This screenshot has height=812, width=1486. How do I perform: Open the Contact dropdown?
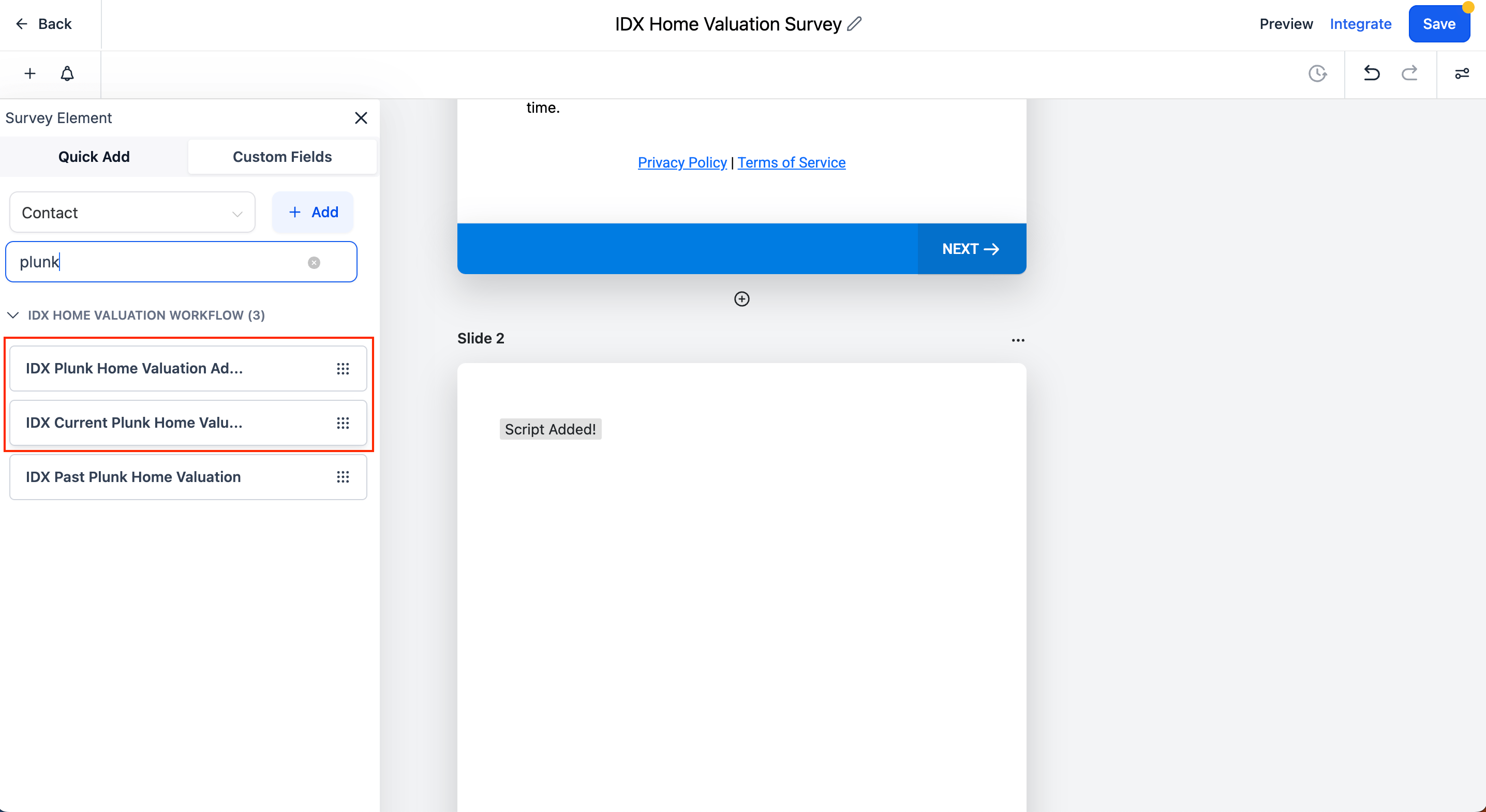coord(132,213)
